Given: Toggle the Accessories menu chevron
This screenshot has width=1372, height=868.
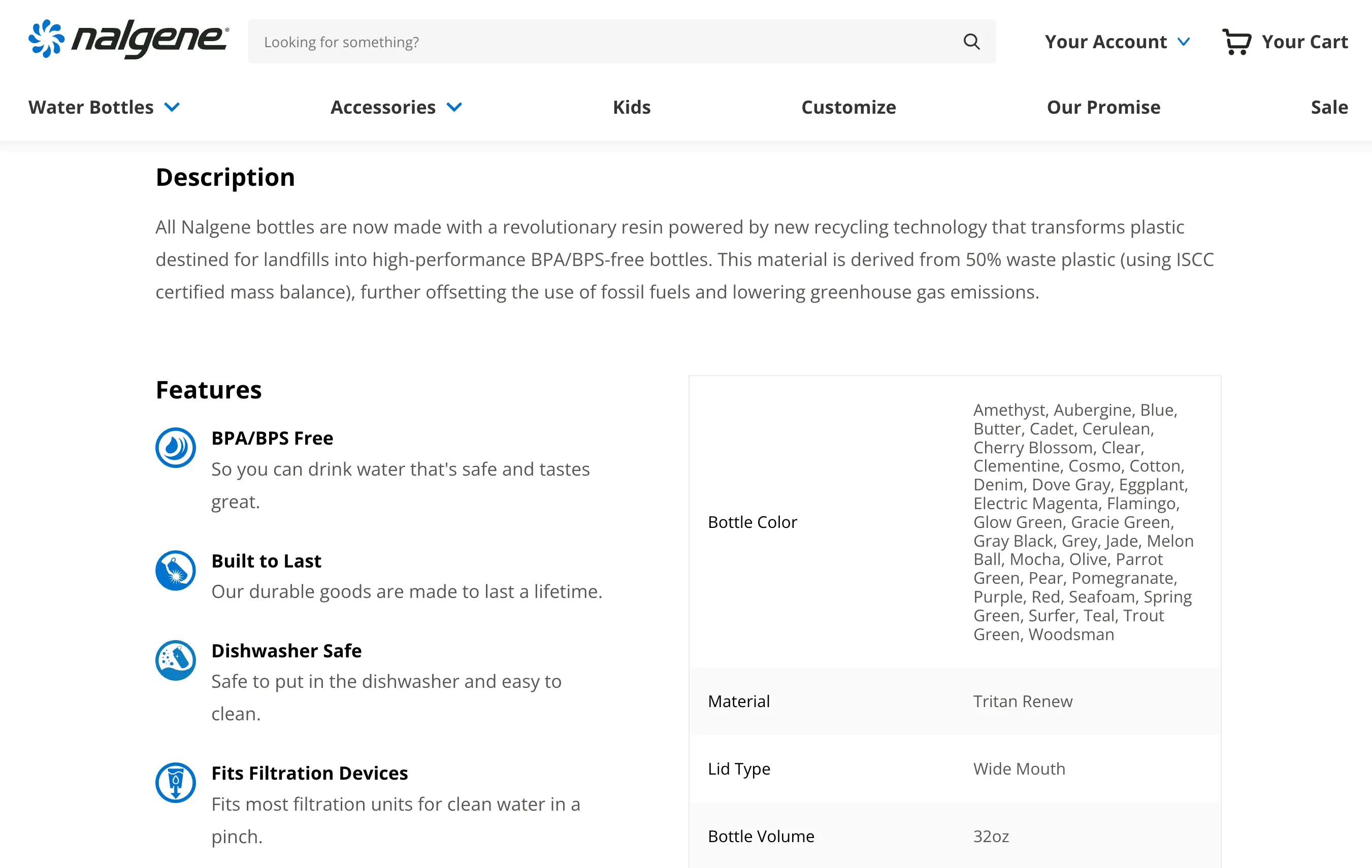Looking at the screenshot, I should tap(456, 107).
